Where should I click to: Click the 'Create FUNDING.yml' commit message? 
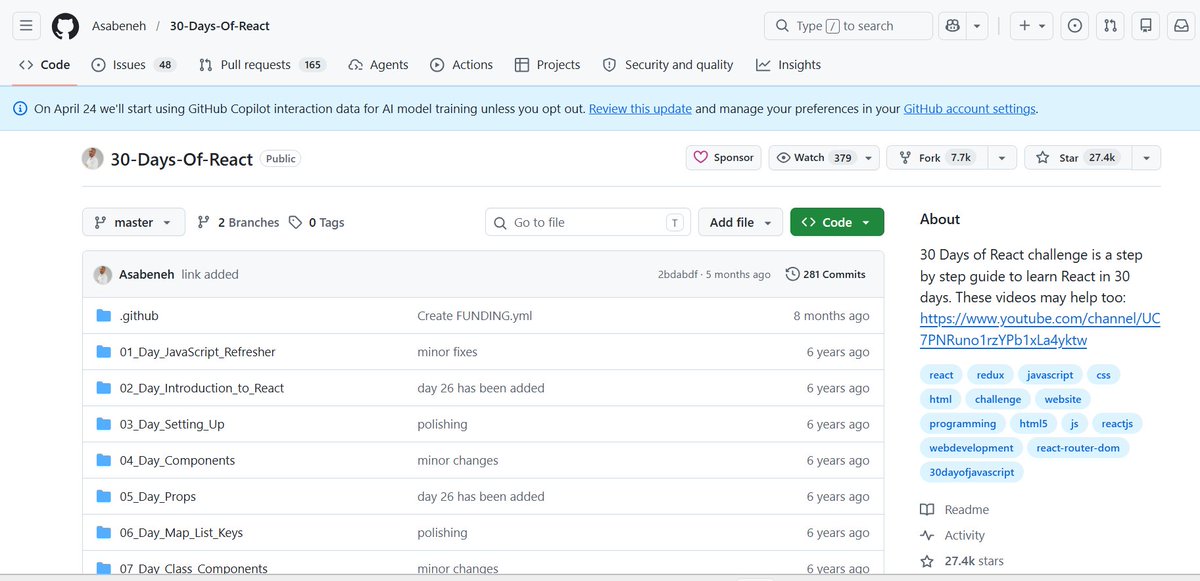coord(475,316)
